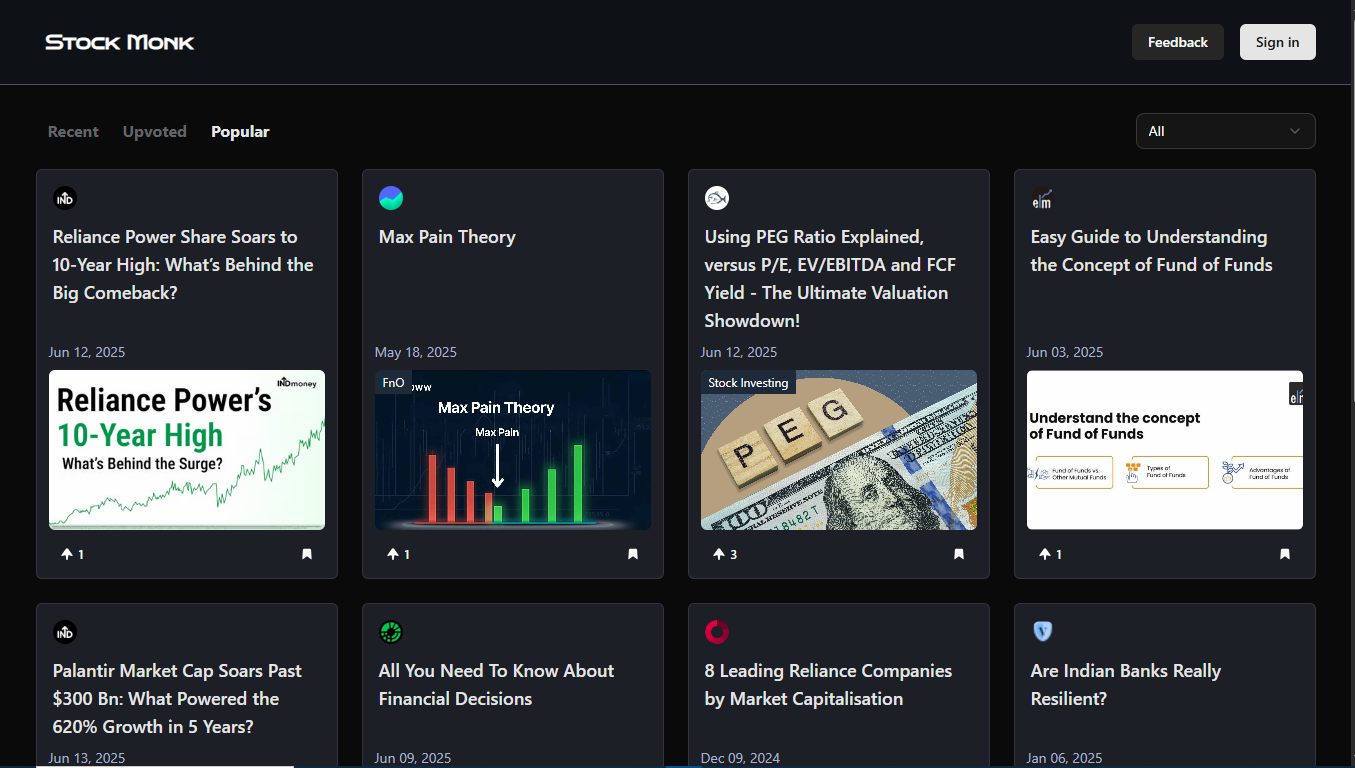Click the green source icon on Financial Decisions card
Viewport: 1355px width, 768px height.
tap(391, 632)
